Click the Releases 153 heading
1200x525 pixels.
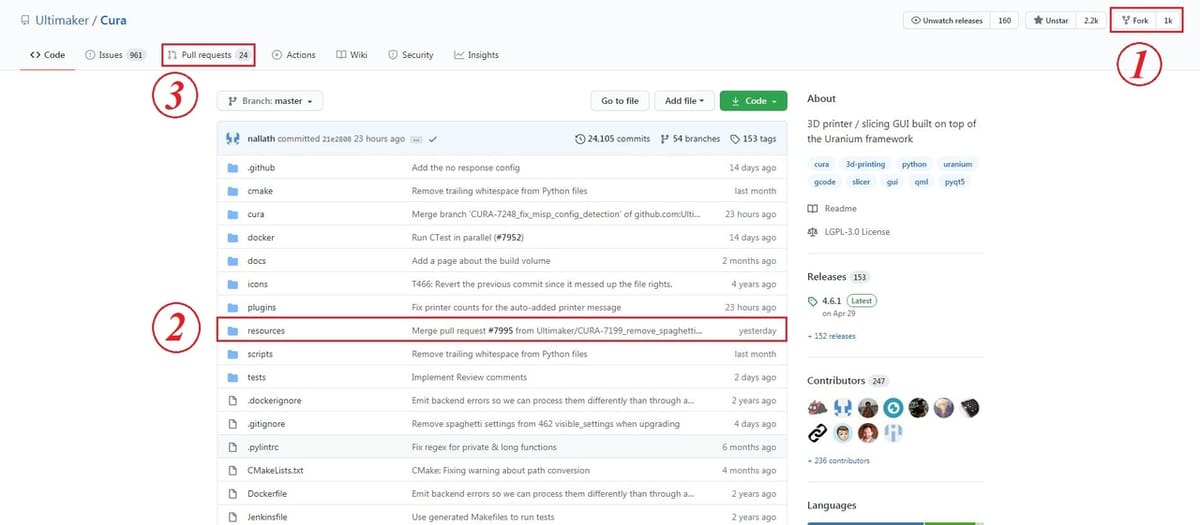click(x=838, y=277)
